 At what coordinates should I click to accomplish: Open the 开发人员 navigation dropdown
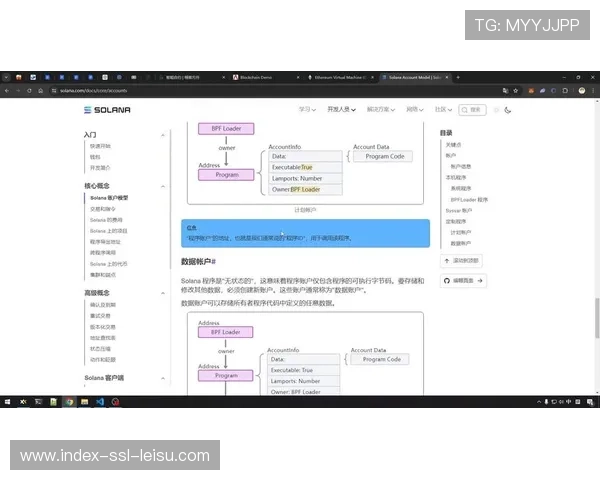pos(341,109)
